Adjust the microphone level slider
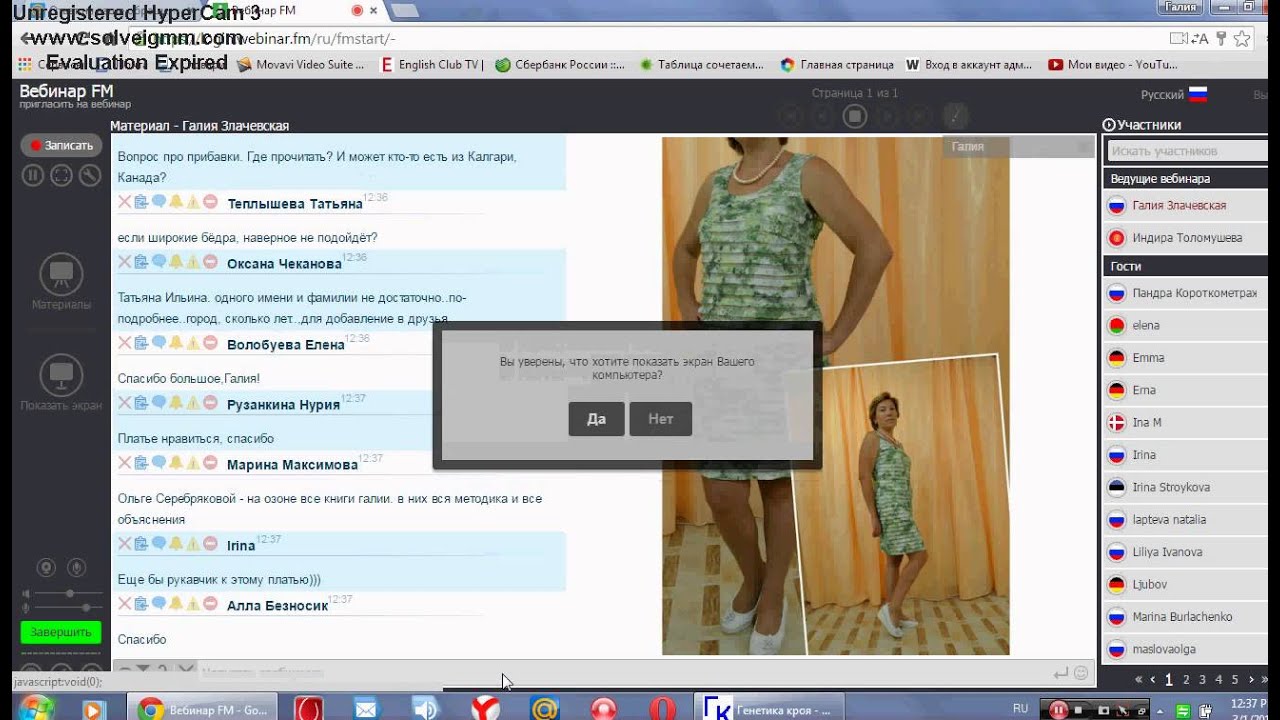This screenshot has width=1280, height=720. click(69, 607)
